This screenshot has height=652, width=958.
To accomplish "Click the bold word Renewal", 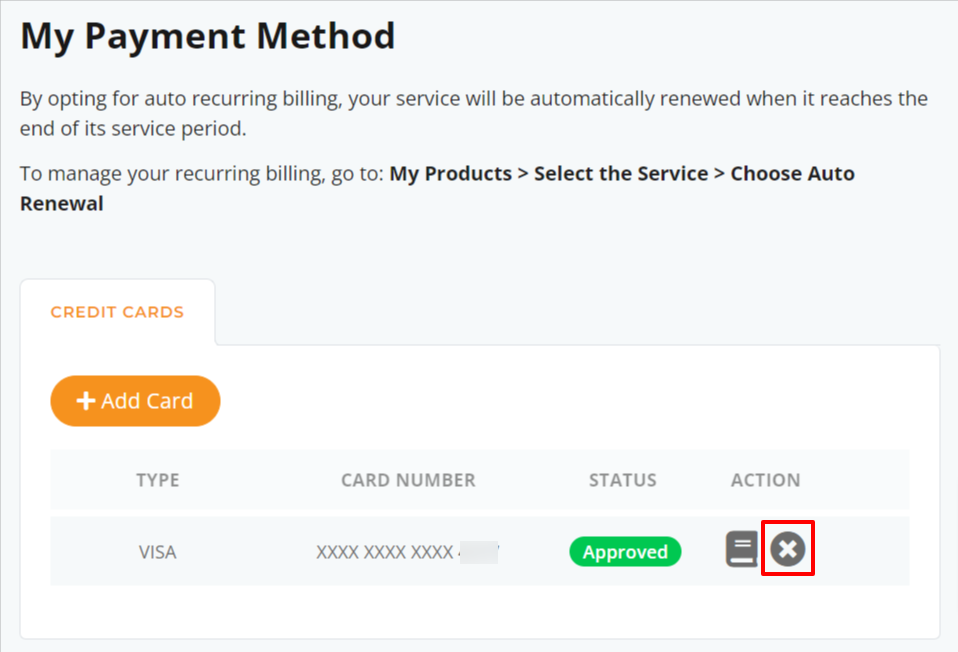I will (62, 203).
